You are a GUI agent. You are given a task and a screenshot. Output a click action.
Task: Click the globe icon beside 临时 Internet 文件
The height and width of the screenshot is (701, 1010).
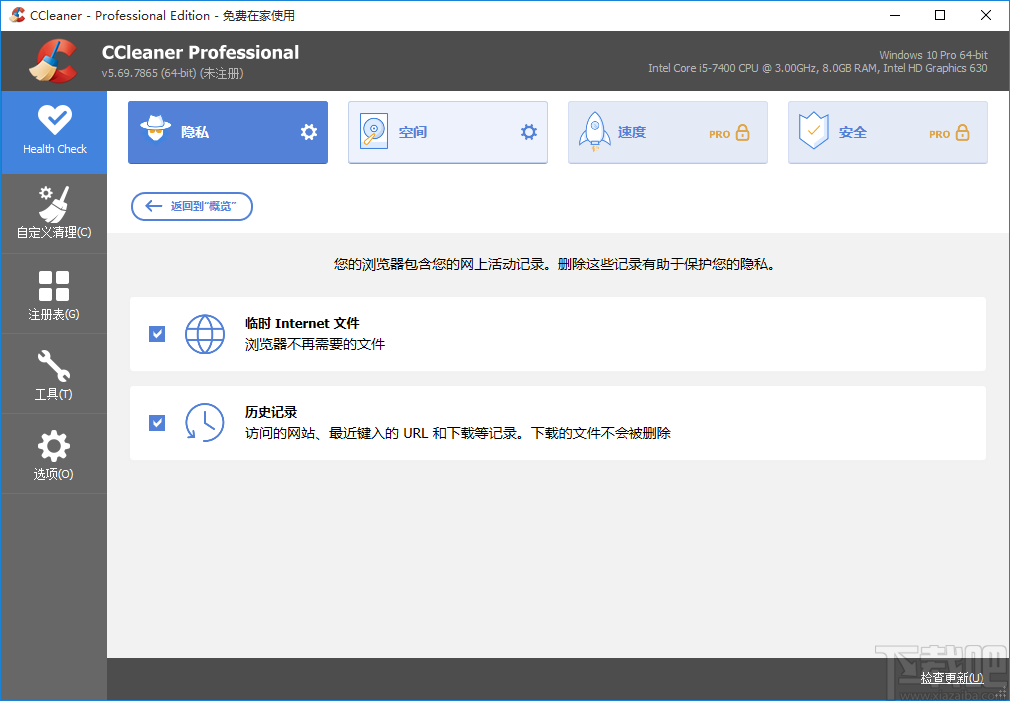click(x=205, y=333)
